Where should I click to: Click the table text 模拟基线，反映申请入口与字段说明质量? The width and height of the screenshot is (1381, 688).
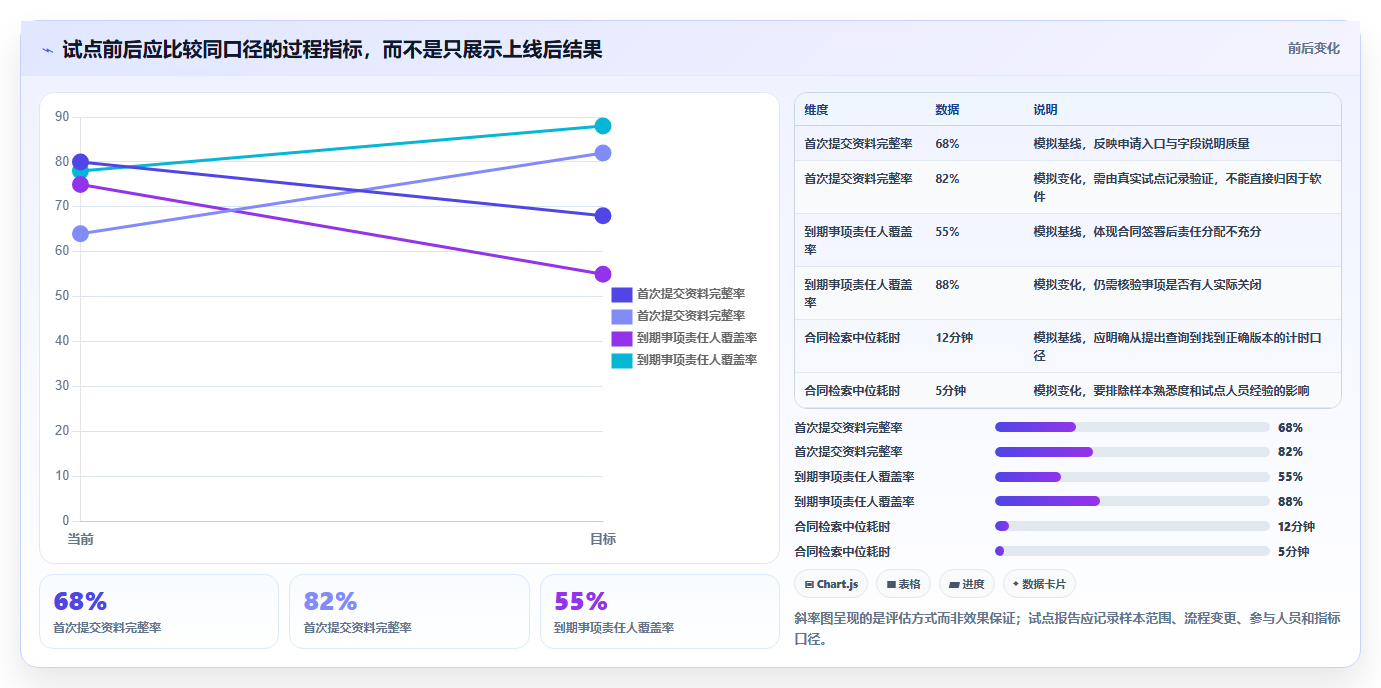pyautogui.click(x=1141, y=144)
